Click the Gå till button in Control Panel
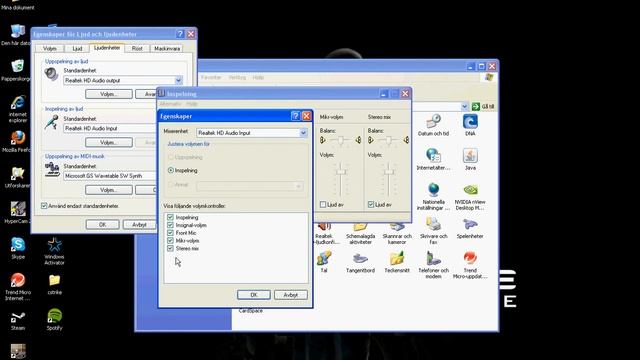 (483, 107)
